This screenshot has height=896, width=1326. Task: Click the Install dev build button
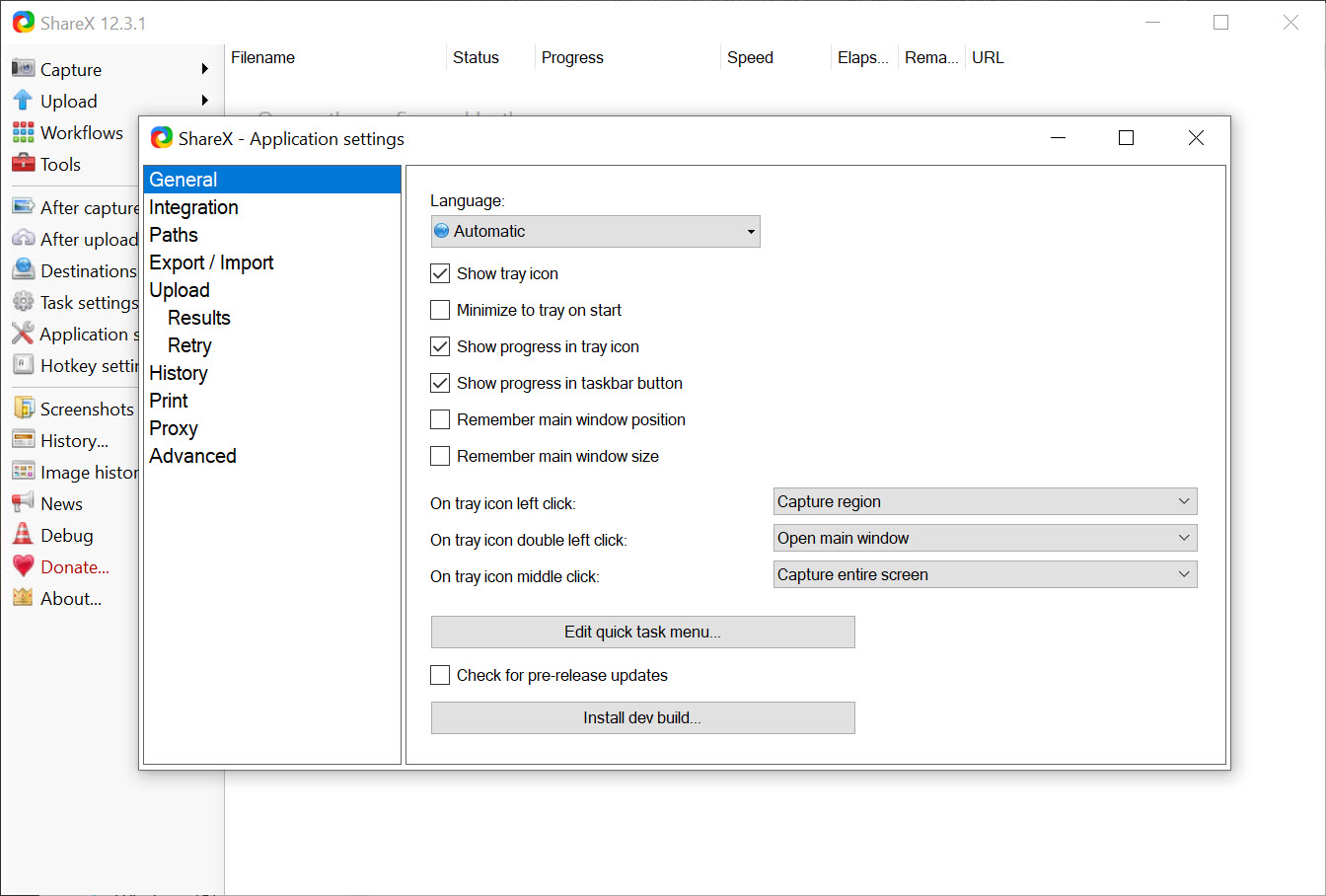click(642, 717)
